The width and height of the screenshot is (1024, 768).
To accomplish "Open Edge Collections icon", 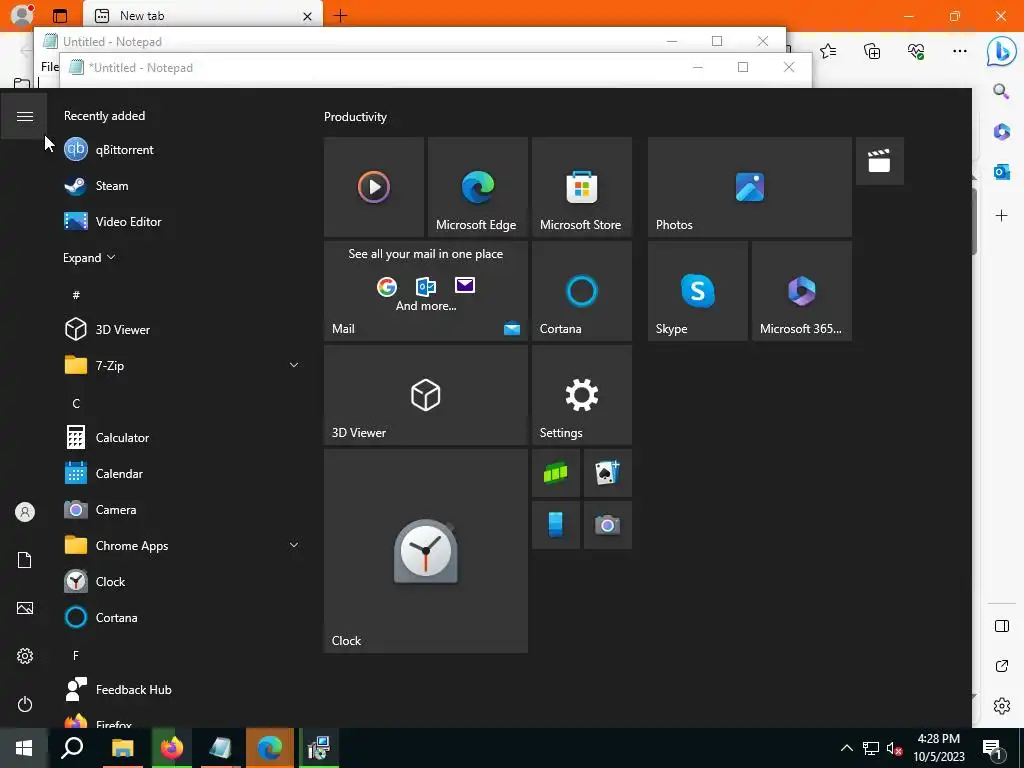I will 872,51.
